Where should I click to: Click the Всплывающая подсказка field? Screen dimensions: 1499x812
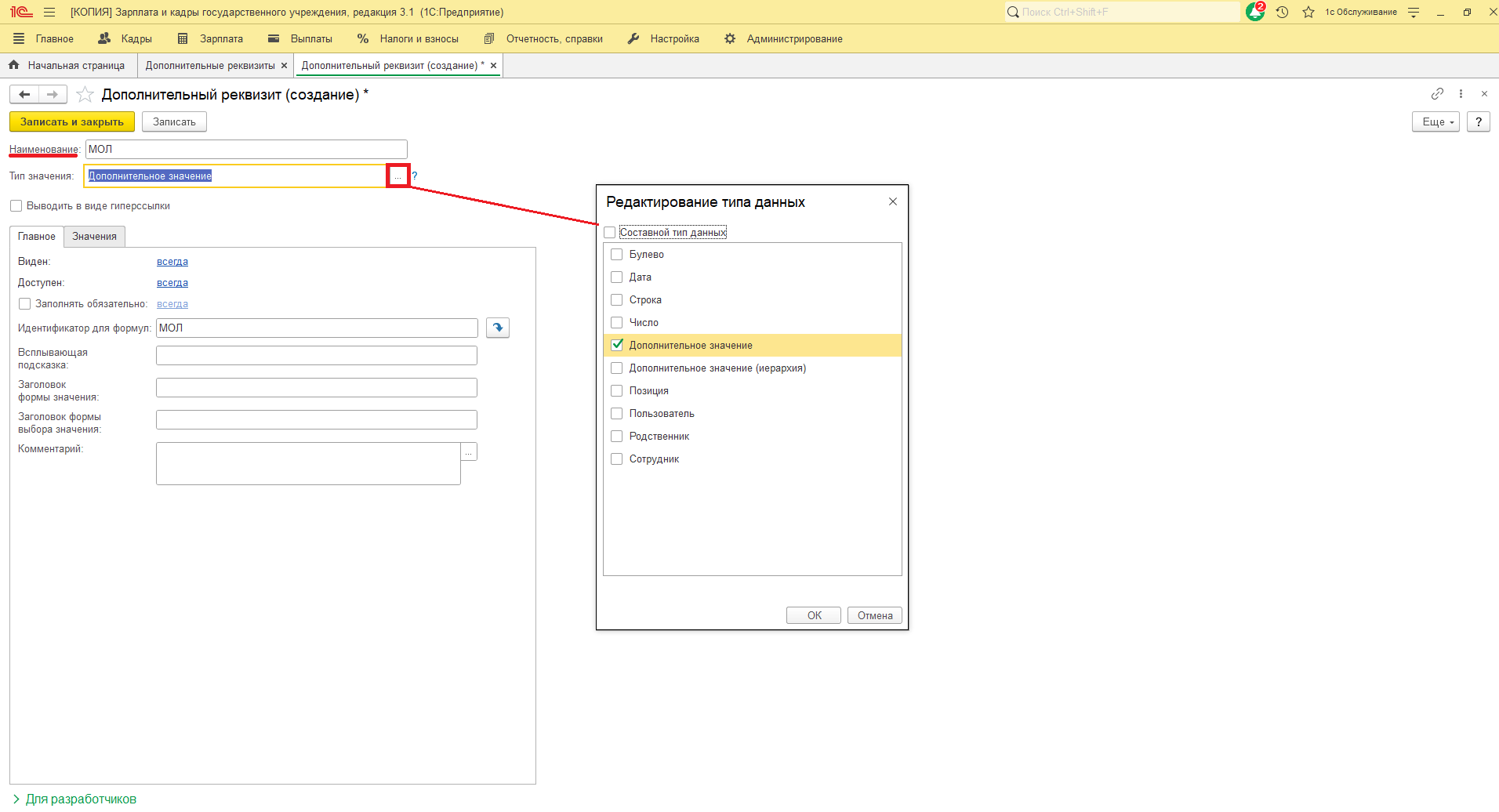[x=317, y=356]
